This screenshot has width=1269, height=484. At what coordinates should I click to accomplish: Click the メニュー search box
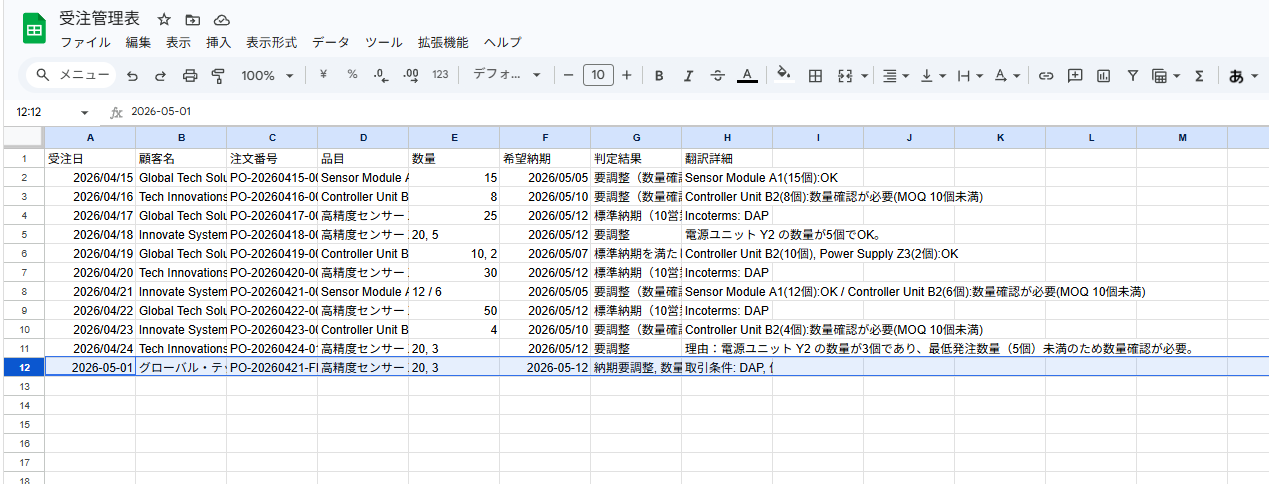pyautogui.click(x=71, y=75)
